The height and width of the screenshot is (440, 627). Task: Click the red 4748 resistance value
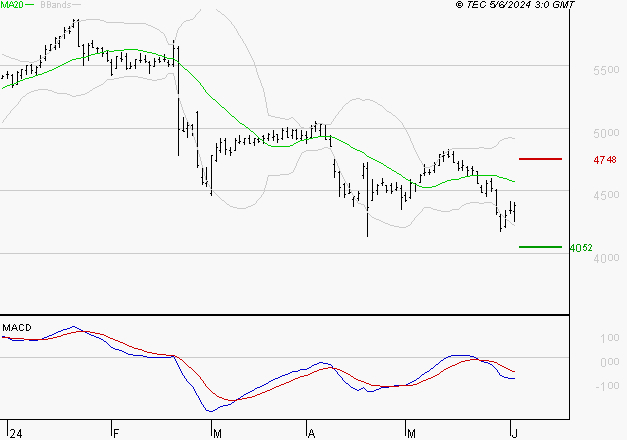click(605, 160)
